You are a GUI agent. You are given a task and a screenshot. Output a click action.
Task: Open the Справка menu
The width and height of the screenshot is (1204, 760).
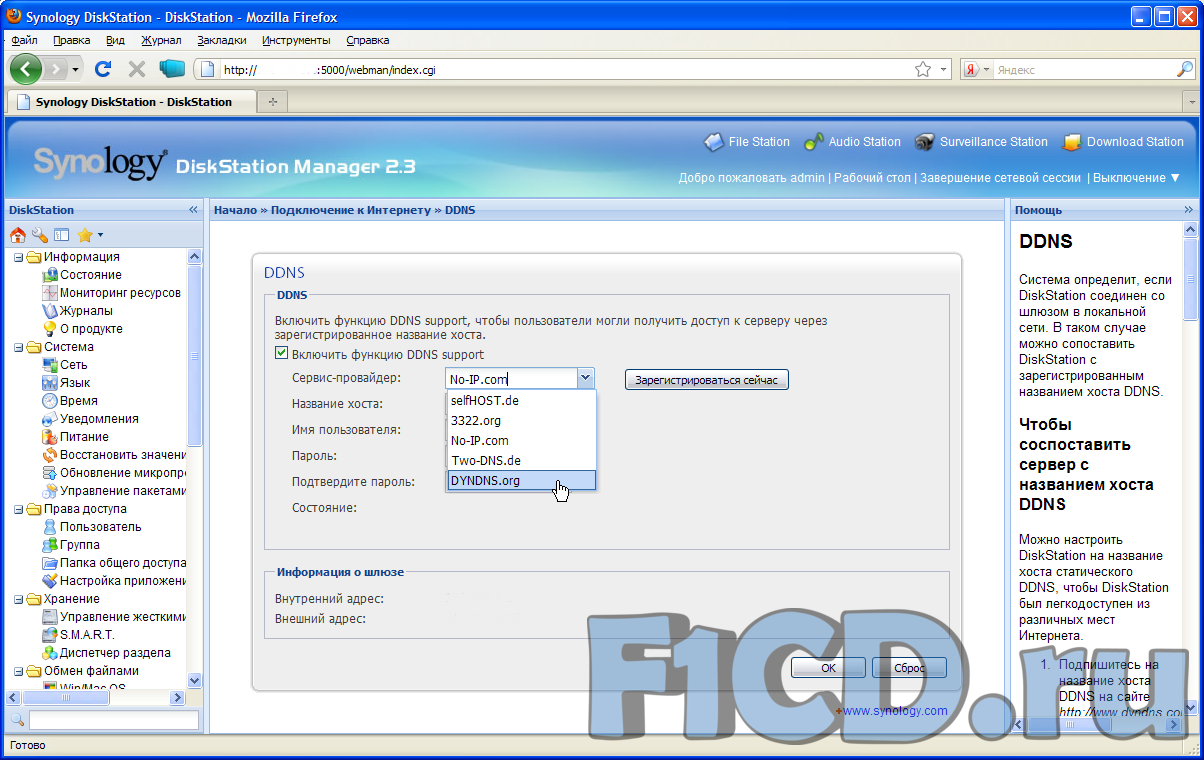(x=367, y=40)
